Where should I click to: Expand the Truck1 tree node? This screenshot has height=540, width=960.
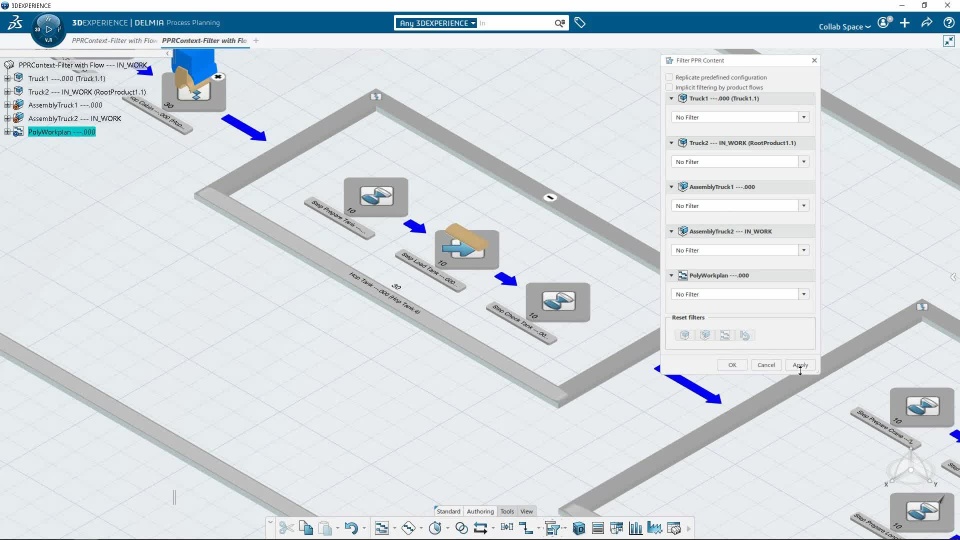(x=7, y=78)
